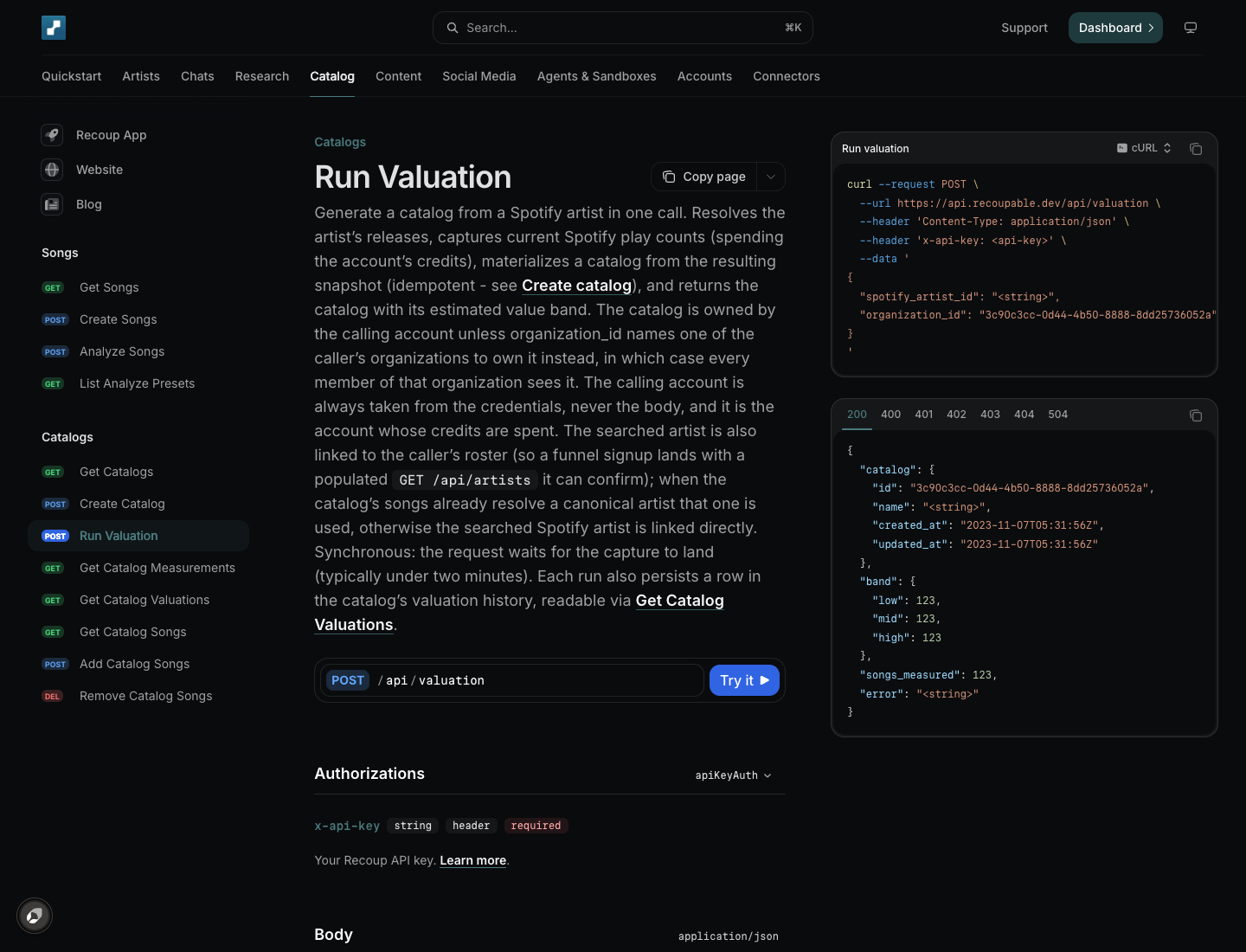Click the Blog newspaper icon

pos(52,204)
